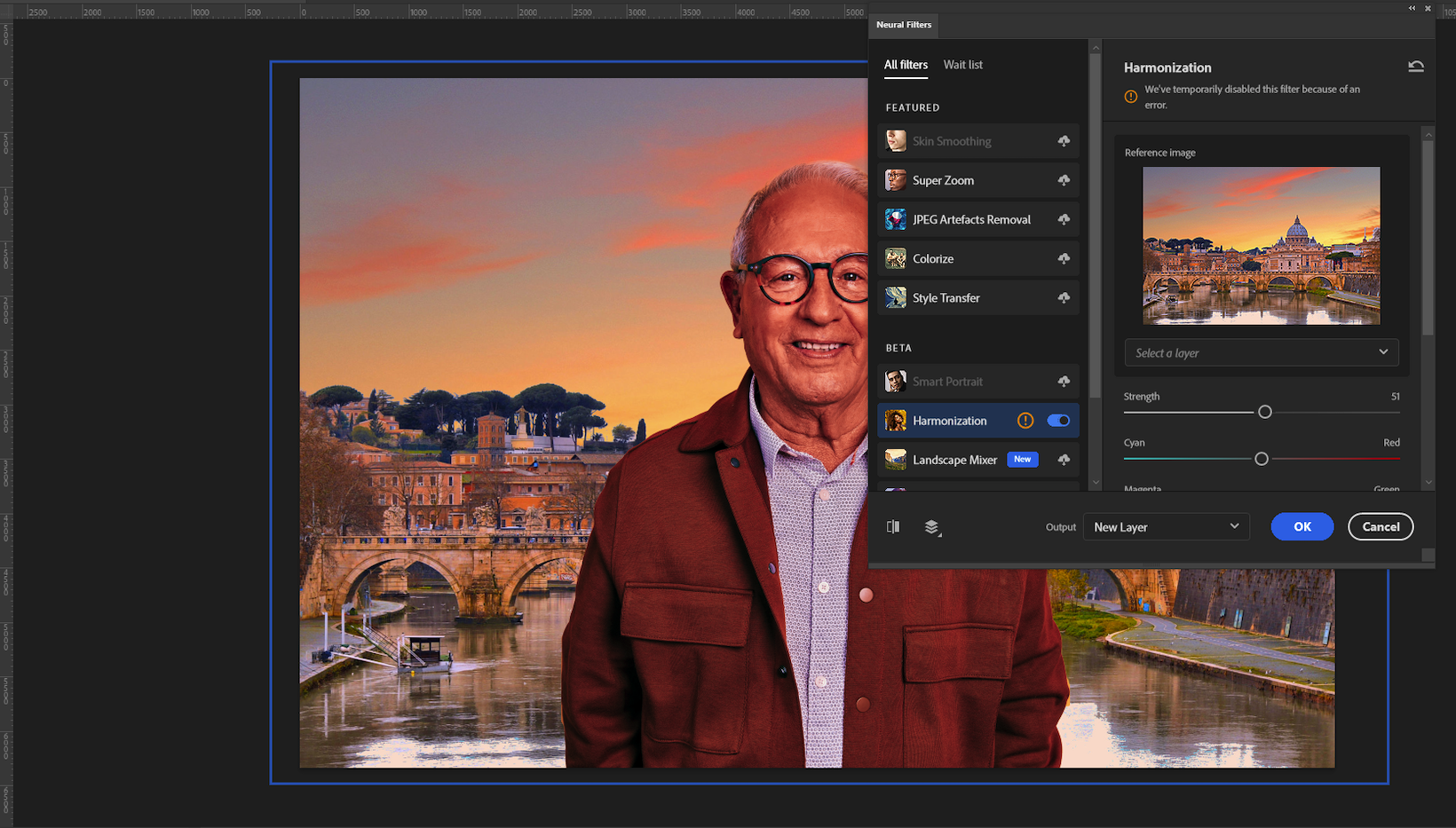Viewport: 1456px width, 828px height.
Task: Switch to the Wait list tab
Action: pyautogui.click(x=962, y=64)
